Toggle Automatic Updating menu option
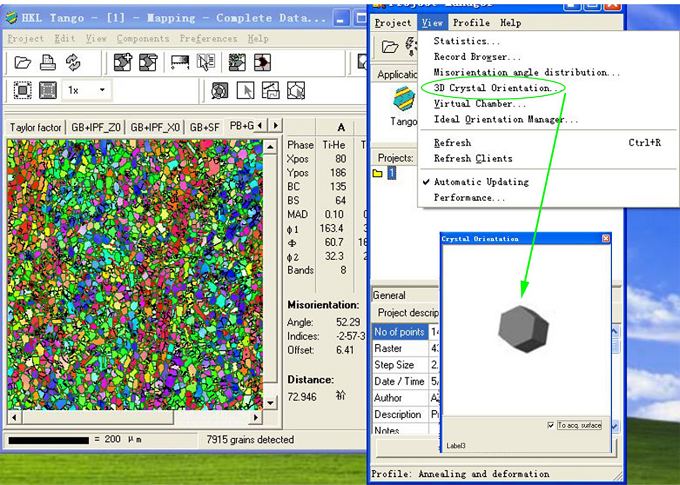The image size is (680, 485). [481, 182]
